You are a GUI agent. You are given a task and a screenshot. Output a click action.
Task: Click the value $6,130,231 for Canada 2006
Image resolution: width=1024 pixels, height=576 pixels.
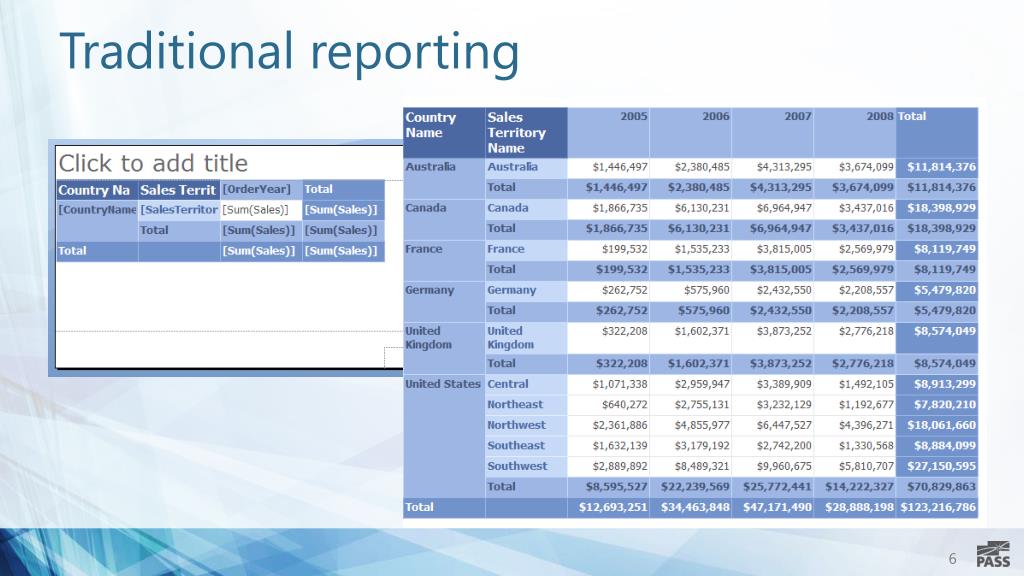(x=691, y=208)
